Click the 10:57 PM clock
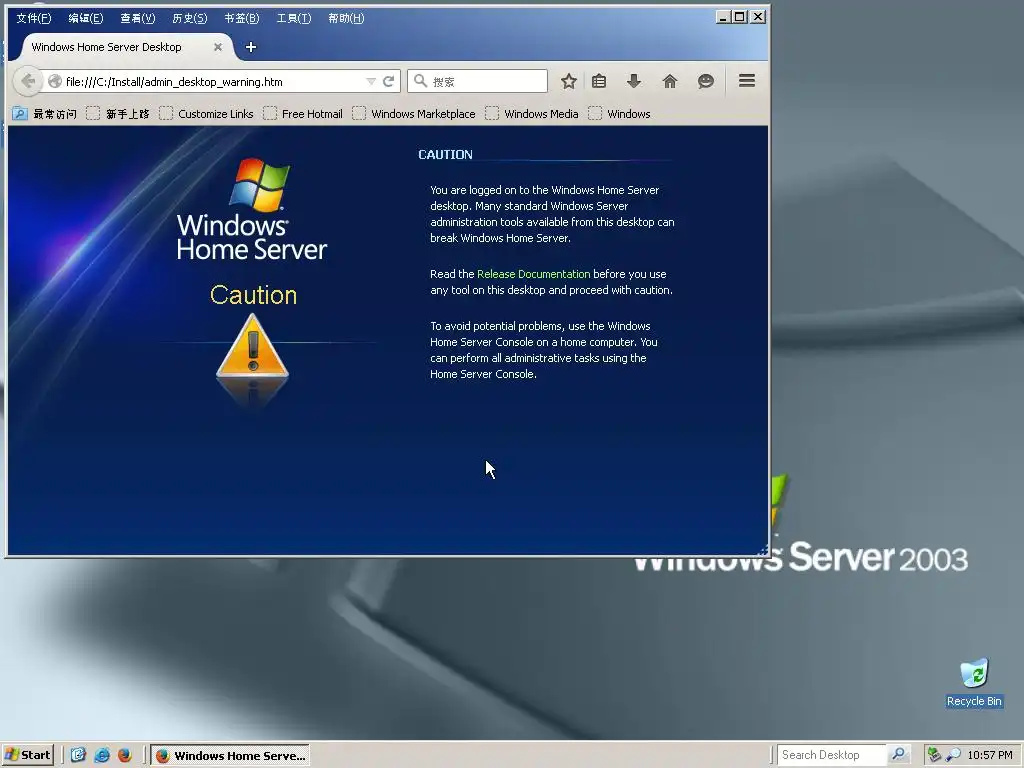This screenshot has height=768, width=1024. point(990,755)
